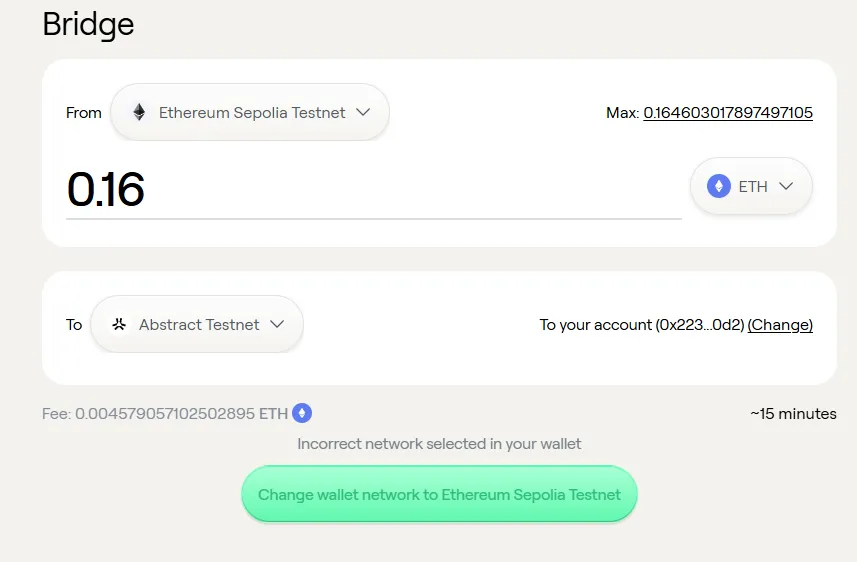Image resolution: width=857 pixels, height=562 pixels.
Task: Click the blue ETH token icon
Action: coord(718,186)
